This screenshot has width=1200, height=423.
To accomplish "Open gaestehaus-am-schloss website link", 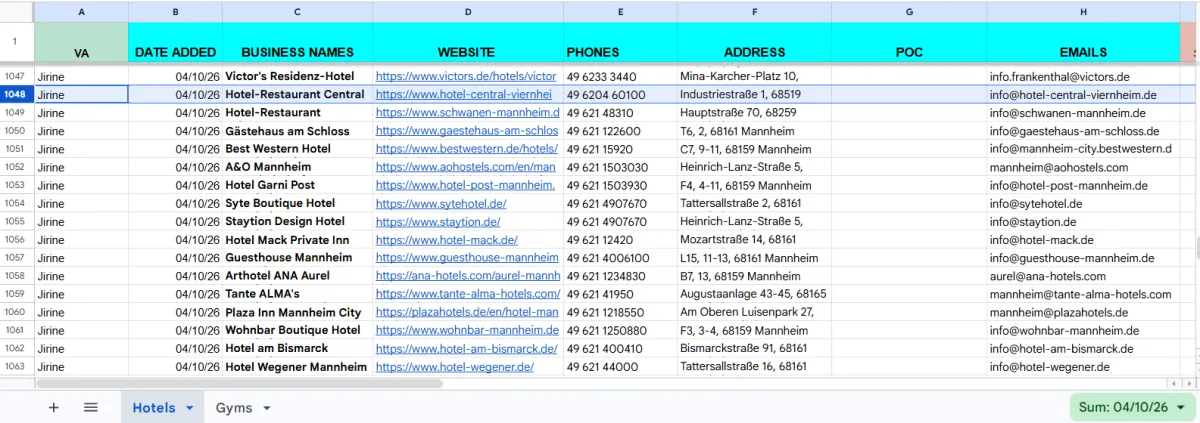I will [x=467, y=131].
